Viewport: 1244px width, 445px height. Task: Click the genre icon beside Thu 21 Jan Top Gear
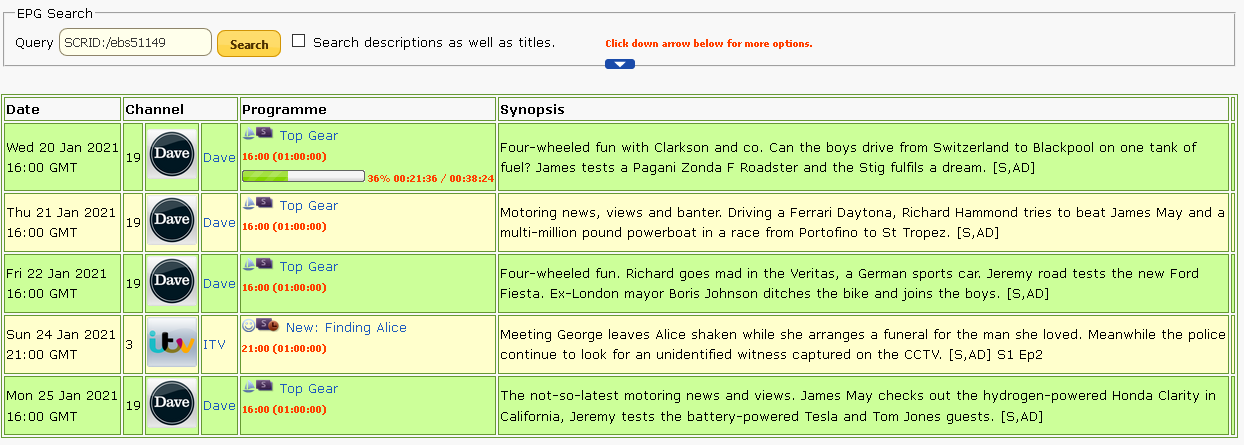click(249, 204)
